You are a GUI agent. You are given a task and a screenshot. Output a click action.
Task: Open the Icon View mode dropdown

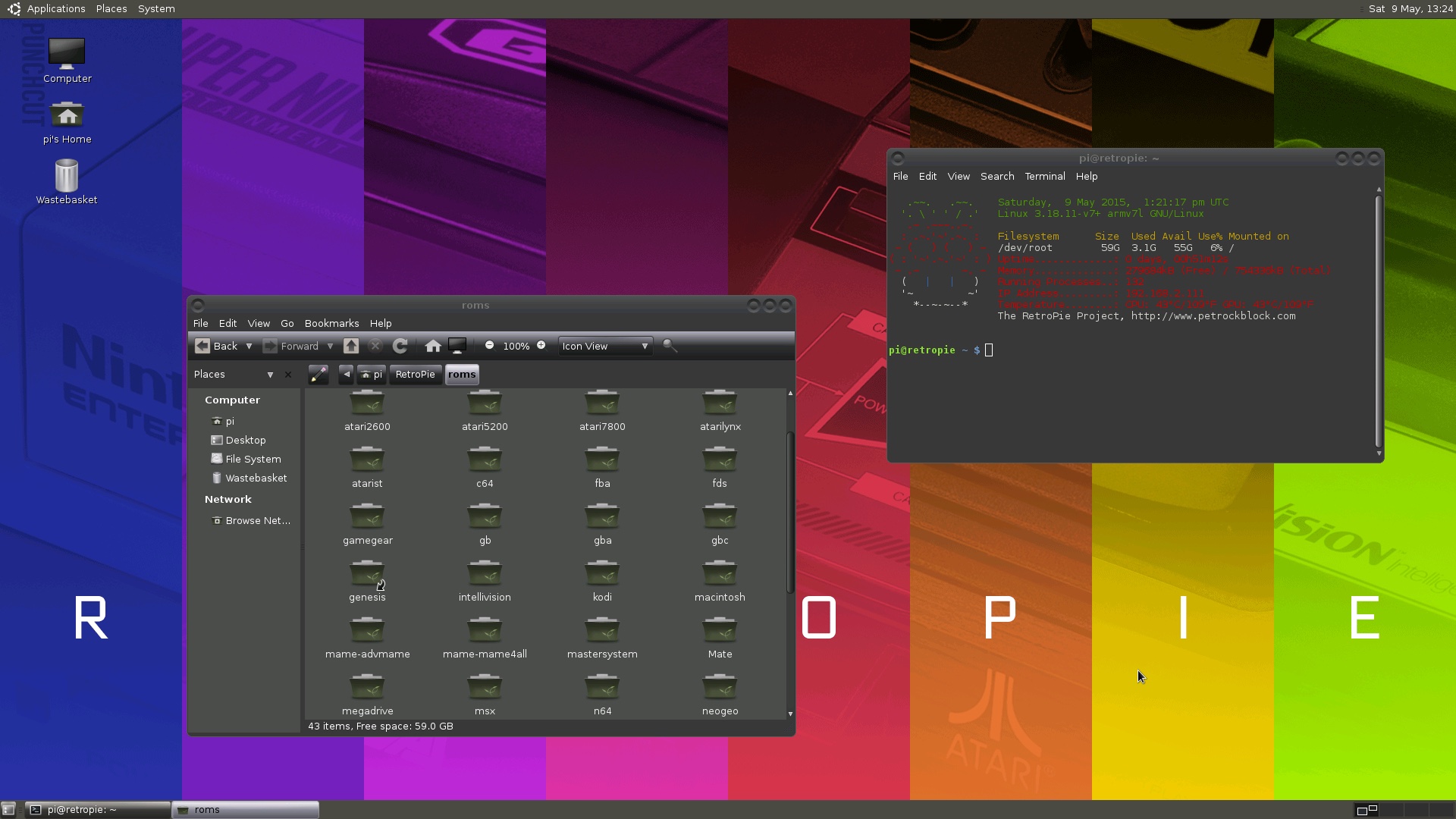[604, 346]
